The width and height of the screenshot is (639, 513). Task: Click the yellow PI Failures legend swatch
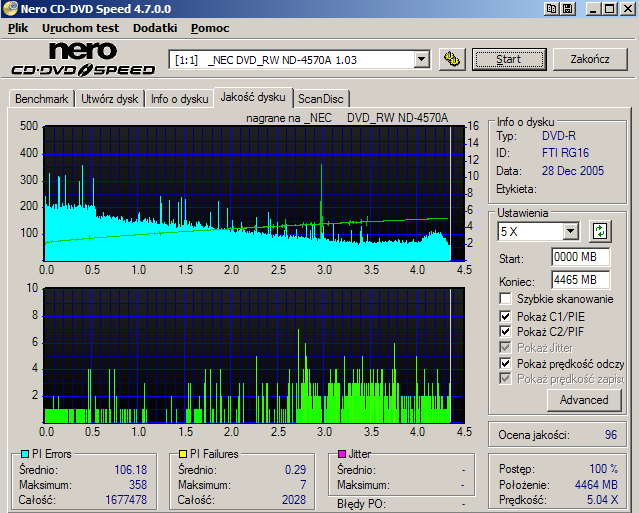click(183, 454)
